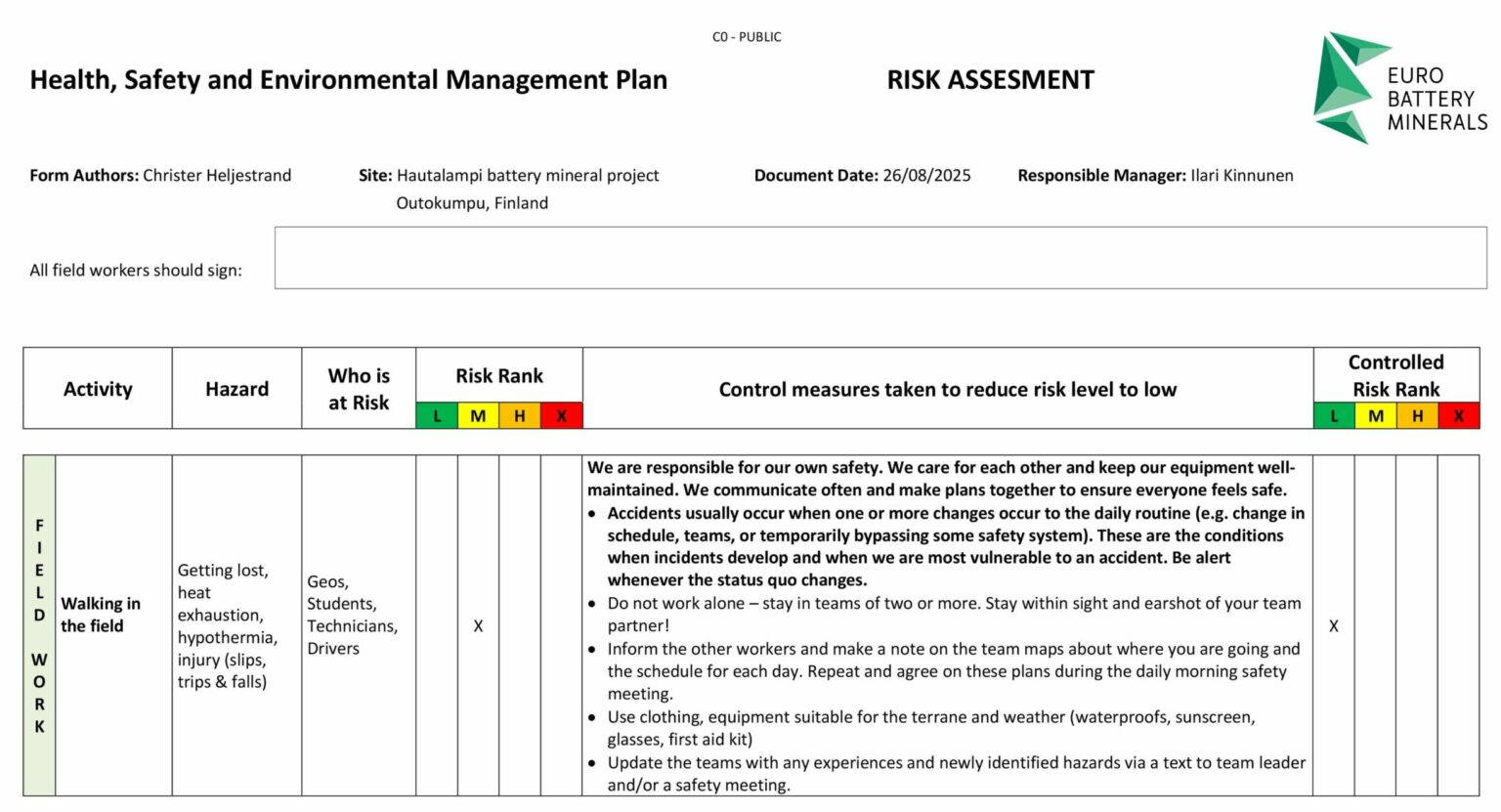Click the X mark in the Controlled Risk Rank low column
The width and height of the screenshot is (1501, 812).
[x=1334, y=626]
